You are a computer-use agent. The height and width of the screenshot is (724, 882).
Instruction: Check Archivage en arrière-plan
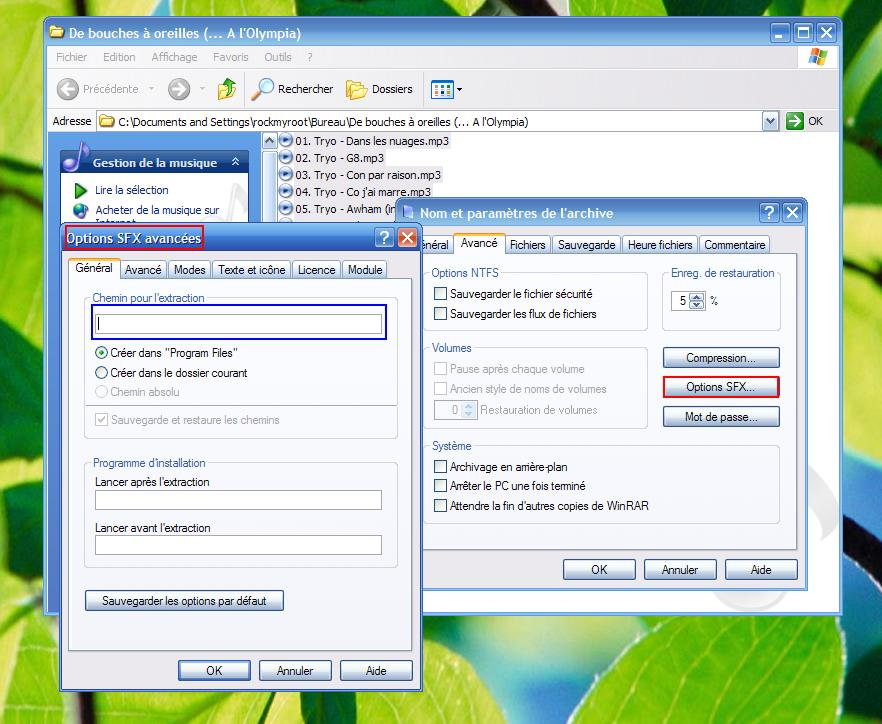click(441, 467)
